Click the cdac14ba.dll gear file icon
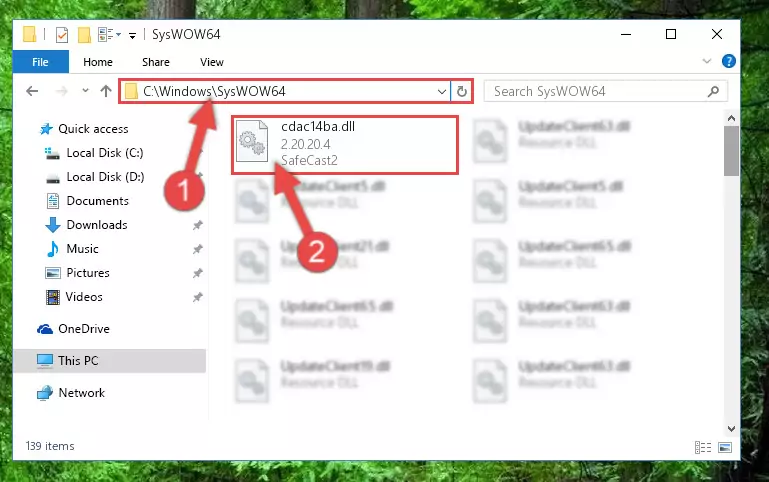The image size is (769, 482). (252, 142)
